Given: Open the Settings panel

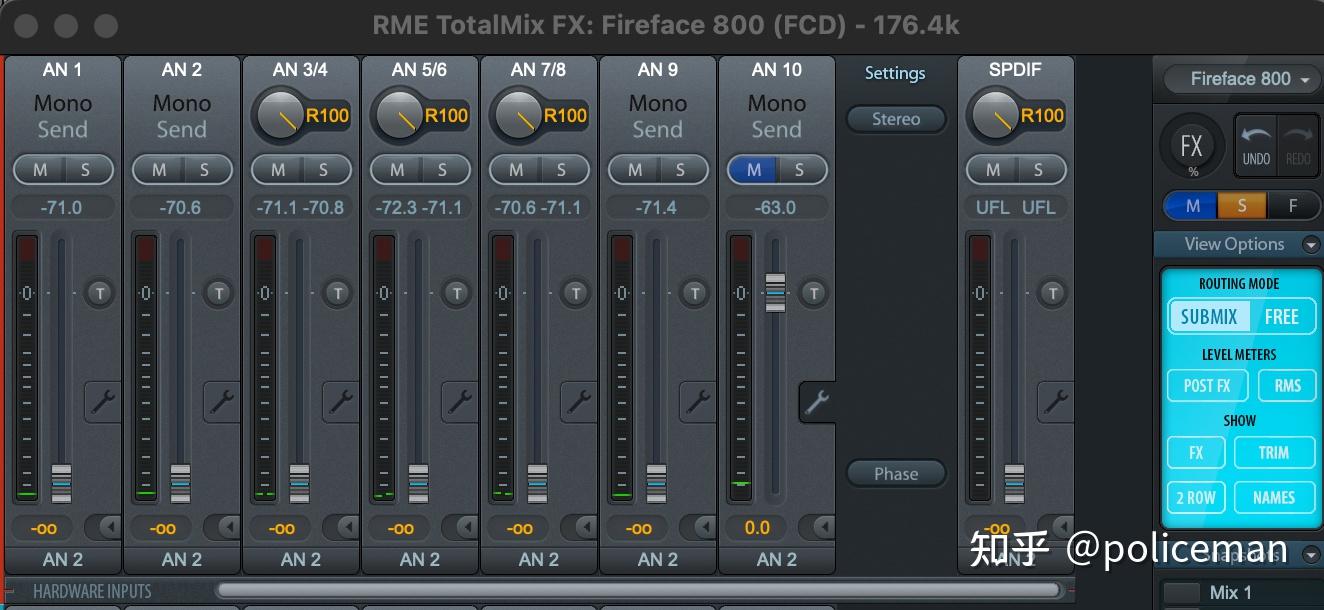Looking at the screenshot, I should coord(894,73).
